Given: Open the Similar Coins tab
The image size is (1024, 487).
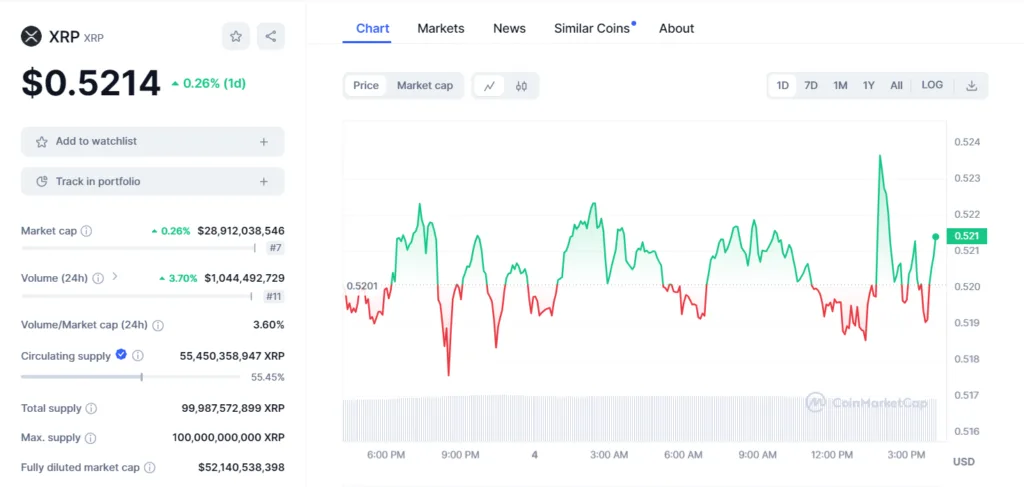Looking at the screenshot, I should click(x=594, y=28).
